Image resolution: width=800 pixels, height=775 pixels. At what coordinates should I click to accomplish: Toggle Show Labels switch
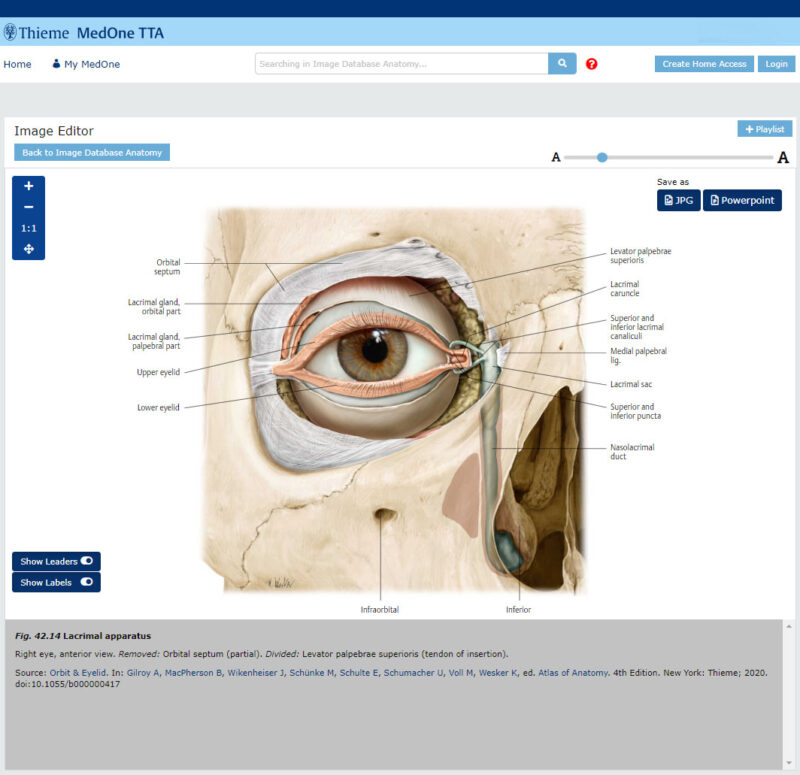click(86, 582)
